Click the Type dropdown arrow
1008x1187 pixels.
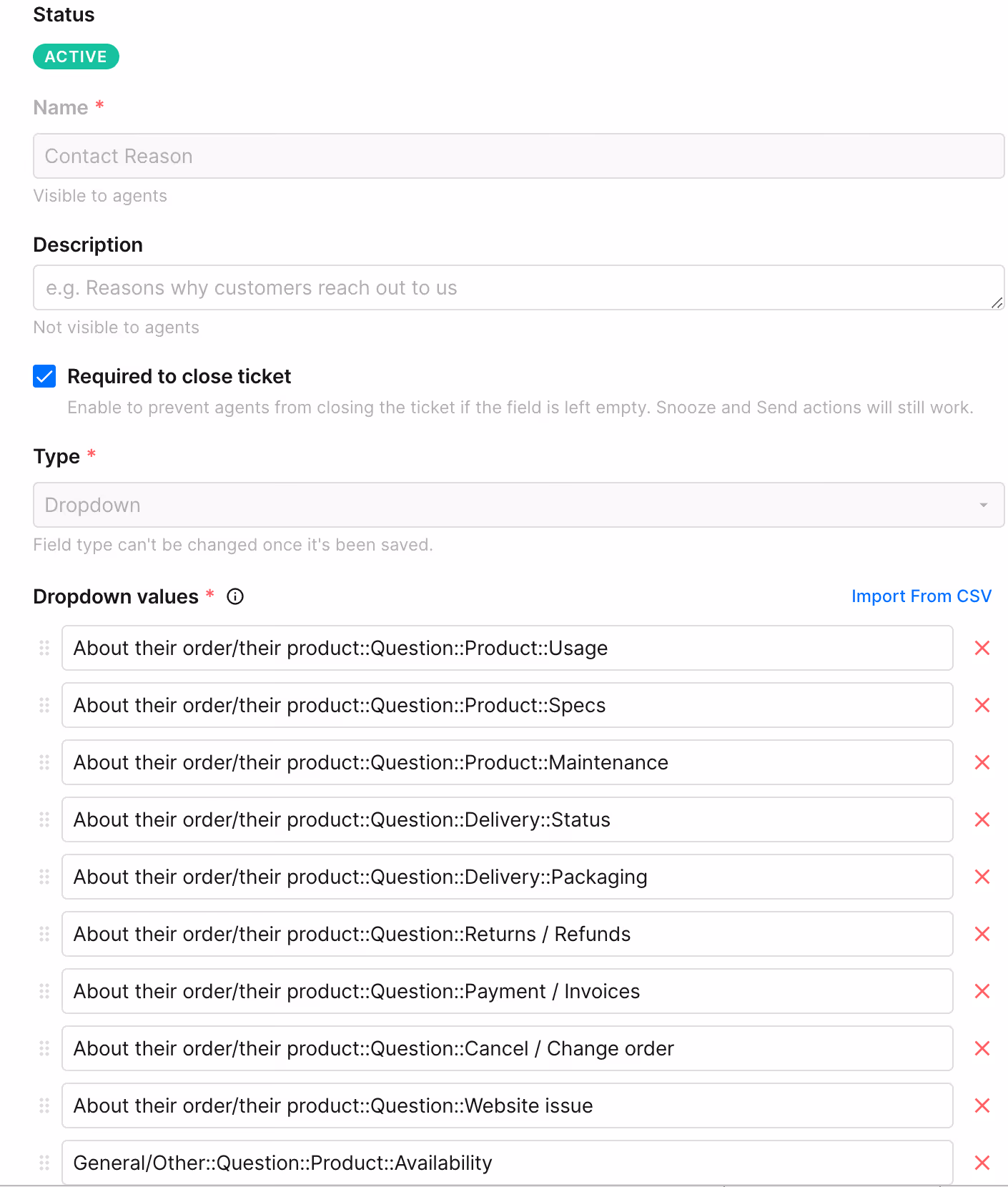coord(984,505)
